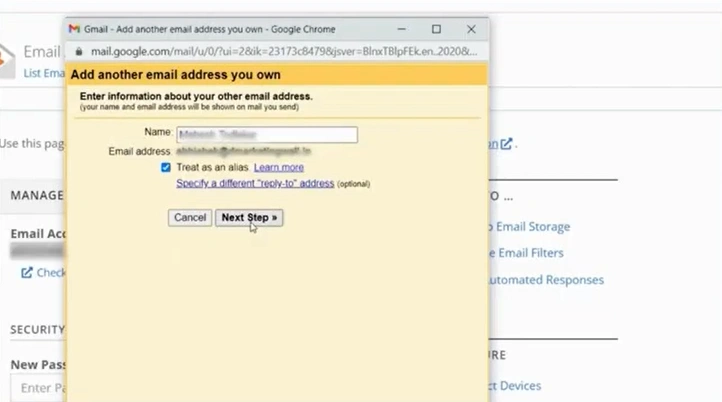The height and width of the screenshot is (402, 722).
Task: Close the Gmail popup window
Action: (x=471, y=29)
